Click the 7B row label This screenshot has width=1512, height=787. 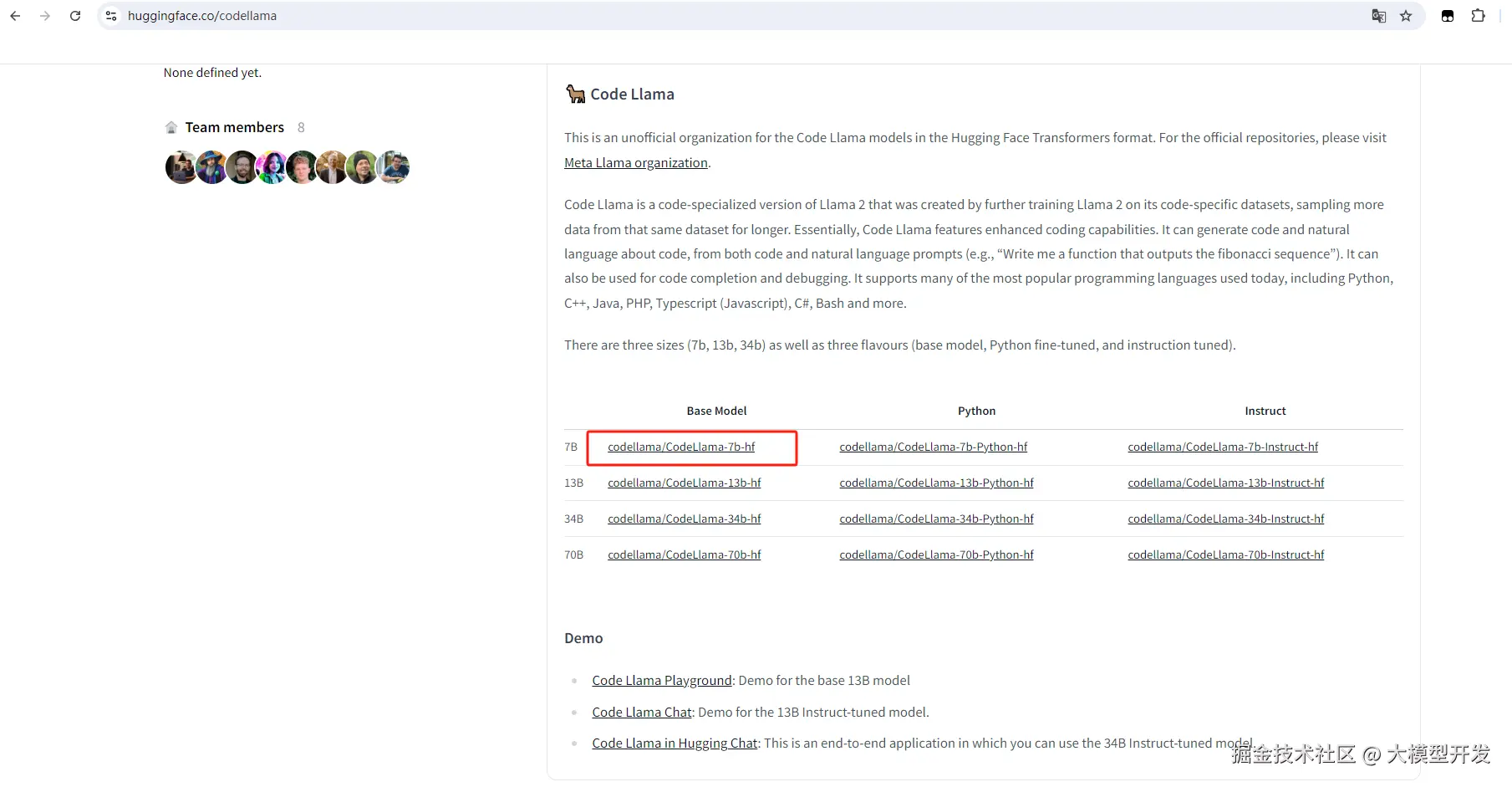(x=571, y=447)
